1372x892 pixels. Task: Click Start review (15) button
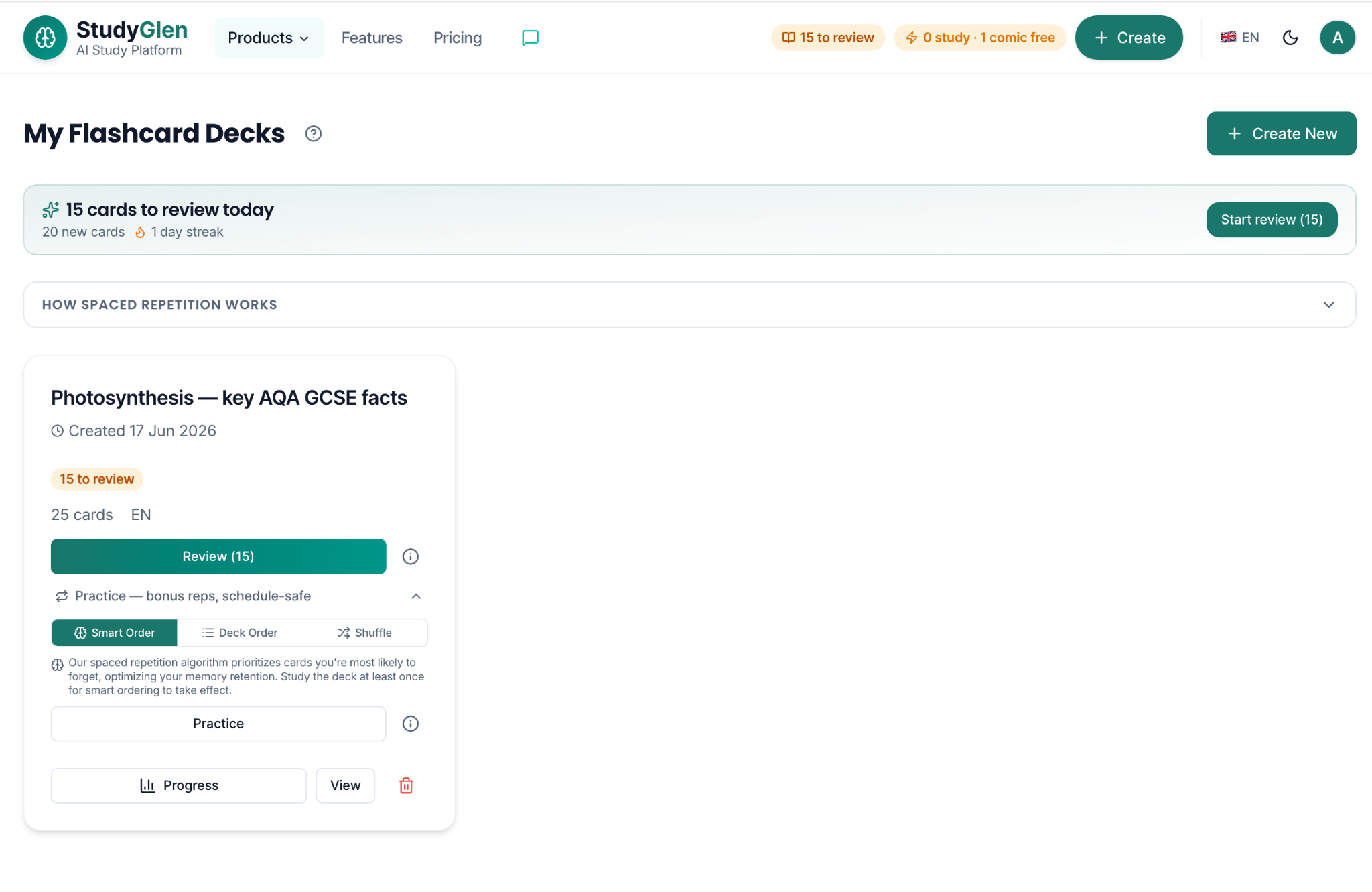[1272, 220]
